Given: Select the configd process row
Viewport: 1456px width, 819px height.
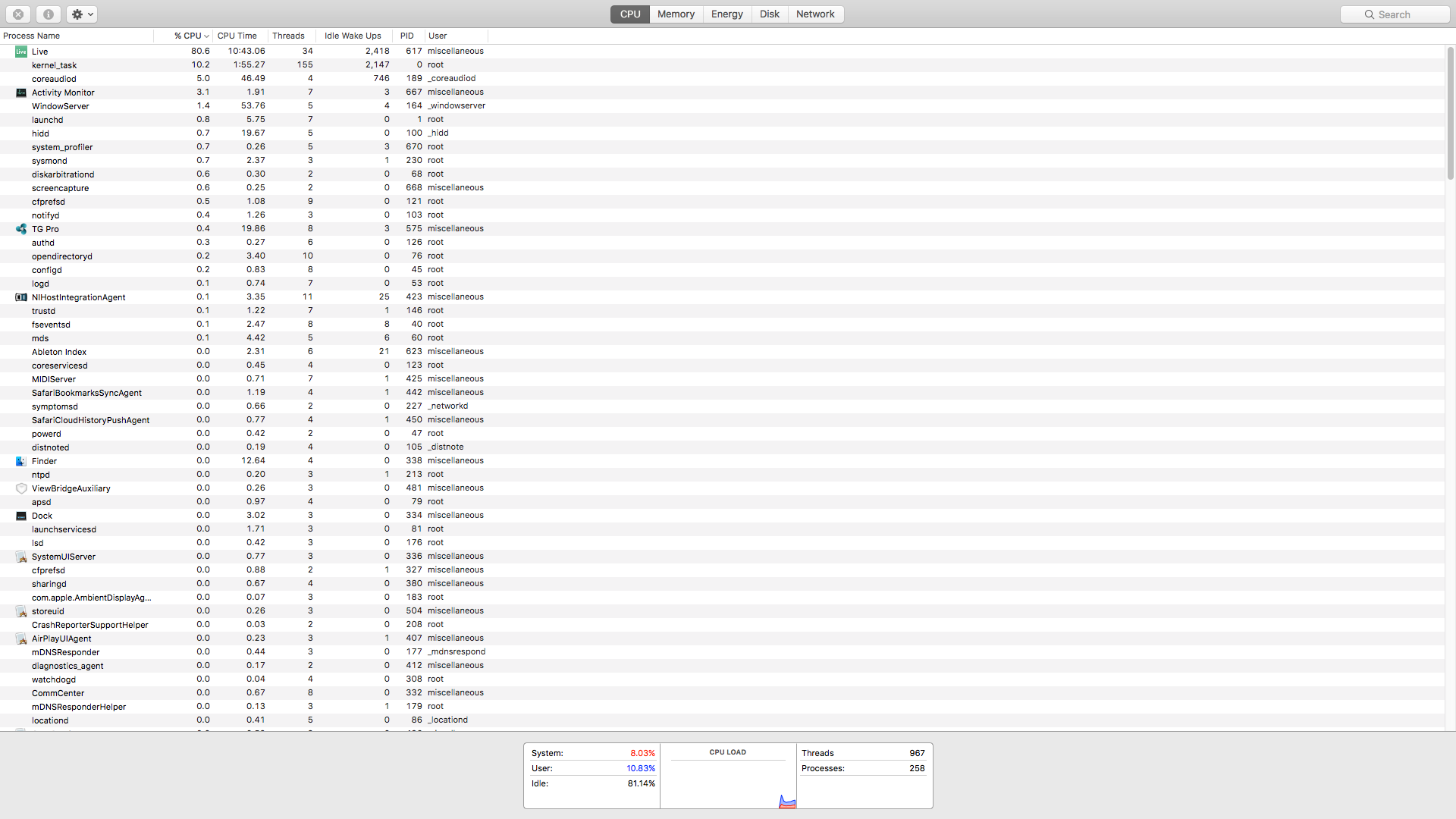Looking at the screenshot, I should (x=722, y=270).
